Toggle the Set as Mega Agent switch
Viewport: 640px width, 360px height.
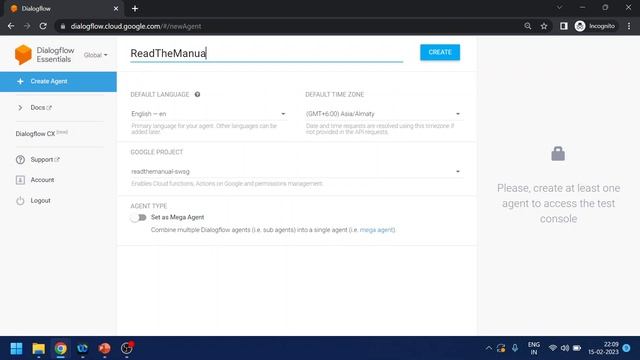[138, 218]
